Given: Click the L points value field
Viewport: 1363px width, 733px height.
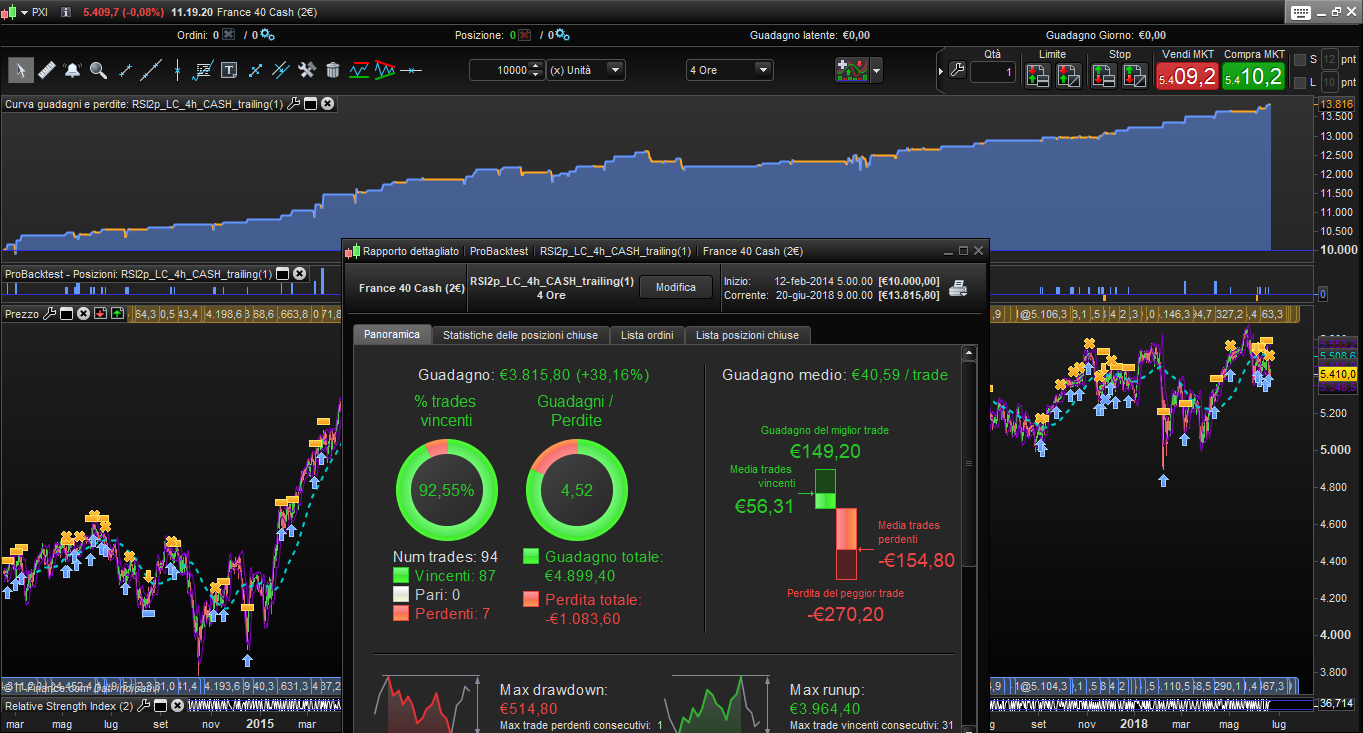Looking at the screenshot, I should (x=1329, y=83).
